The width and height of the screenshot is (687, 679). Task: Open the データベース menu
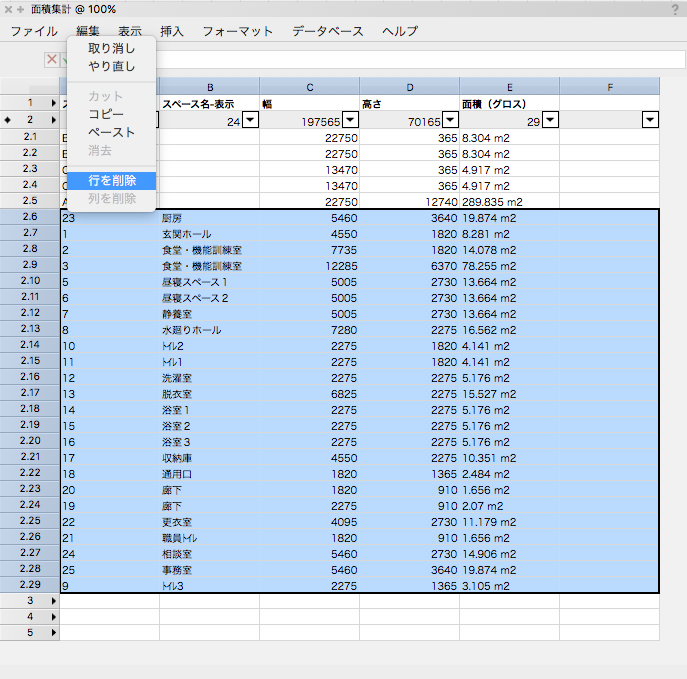328,31
